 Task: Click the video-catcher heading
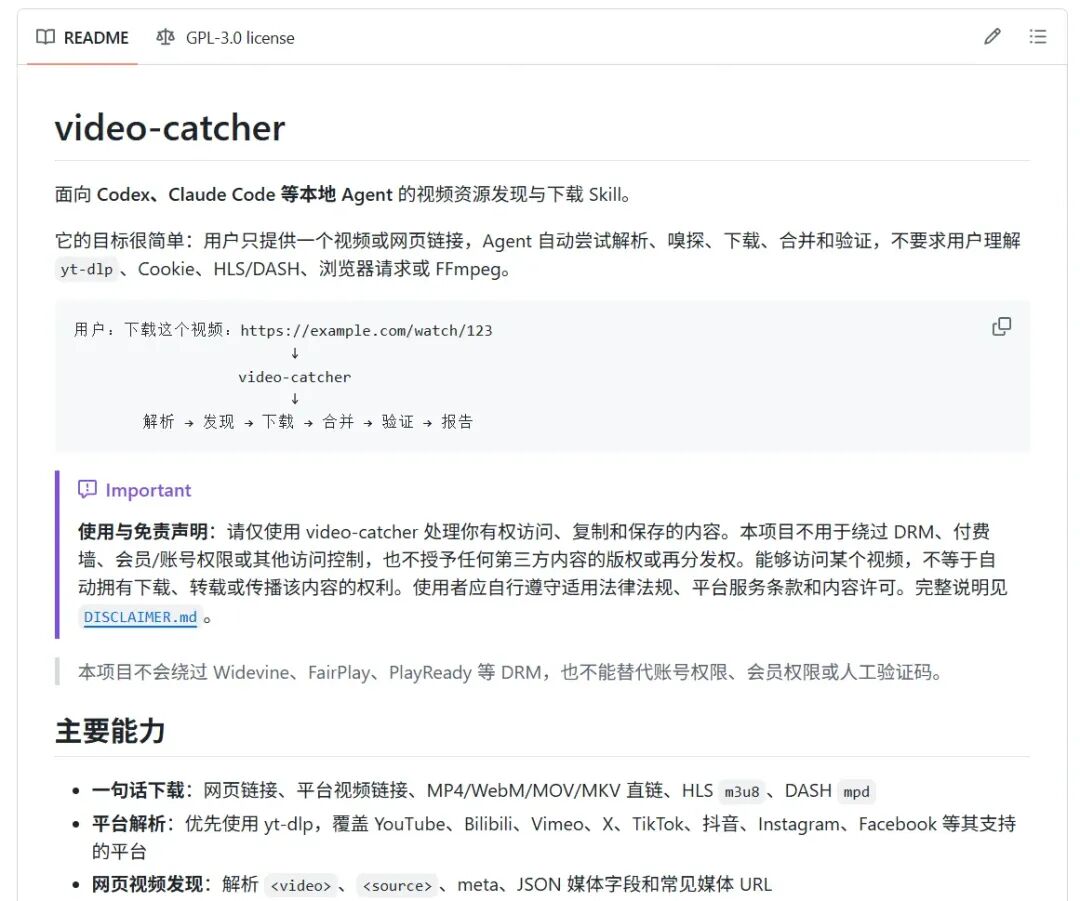[x=170, y=128]
